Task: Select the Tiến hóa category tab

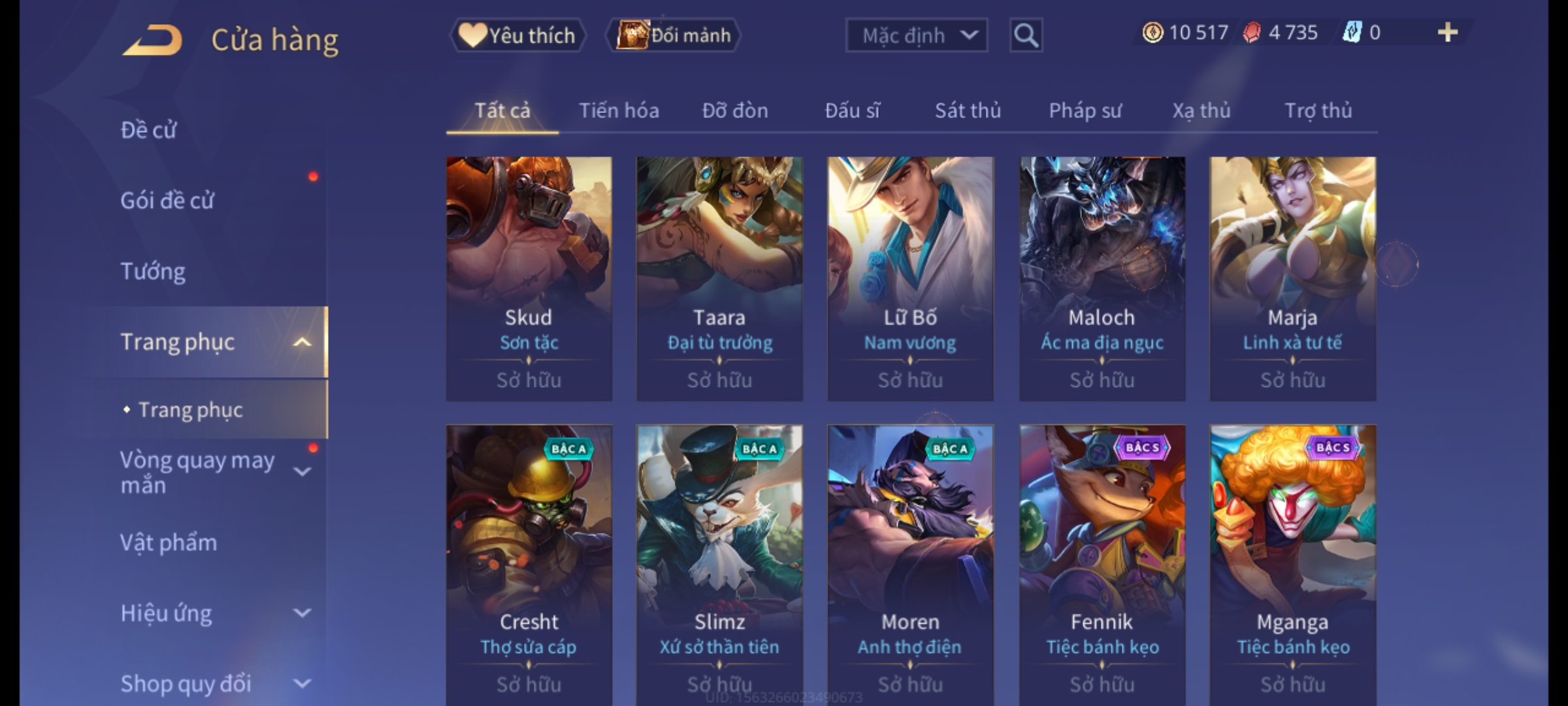Action: (619, 110)
